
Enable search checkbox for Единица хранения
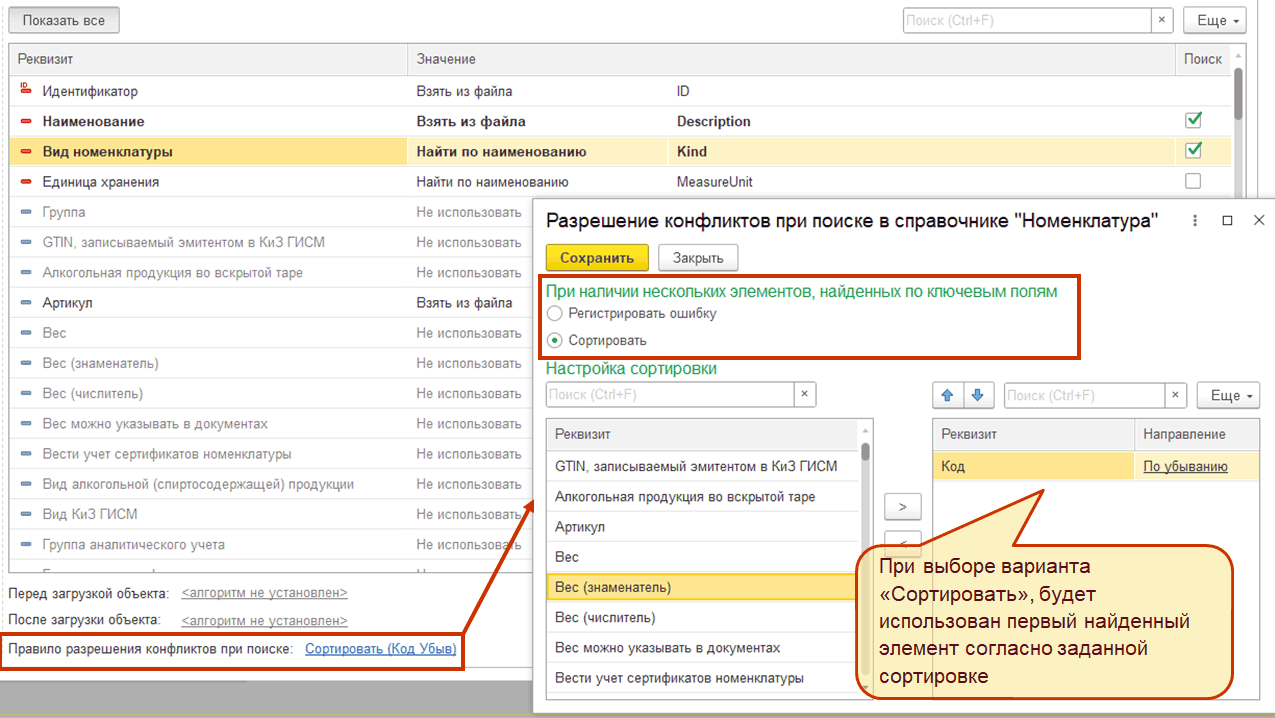[1192, 181]
